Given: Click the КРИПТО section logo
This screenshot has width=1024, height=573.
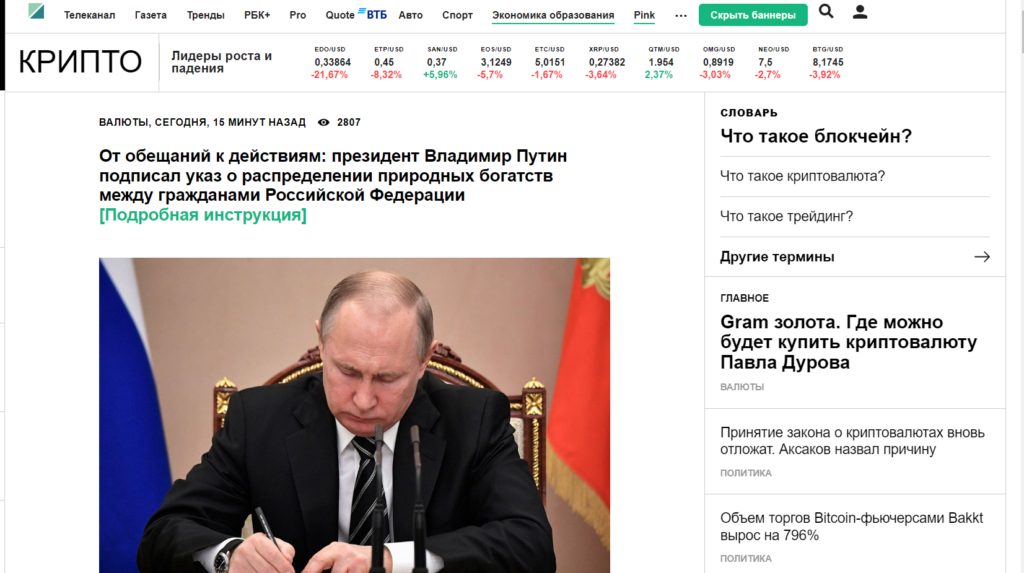Looking at the screenshot, I should click(x=80, y=62).
